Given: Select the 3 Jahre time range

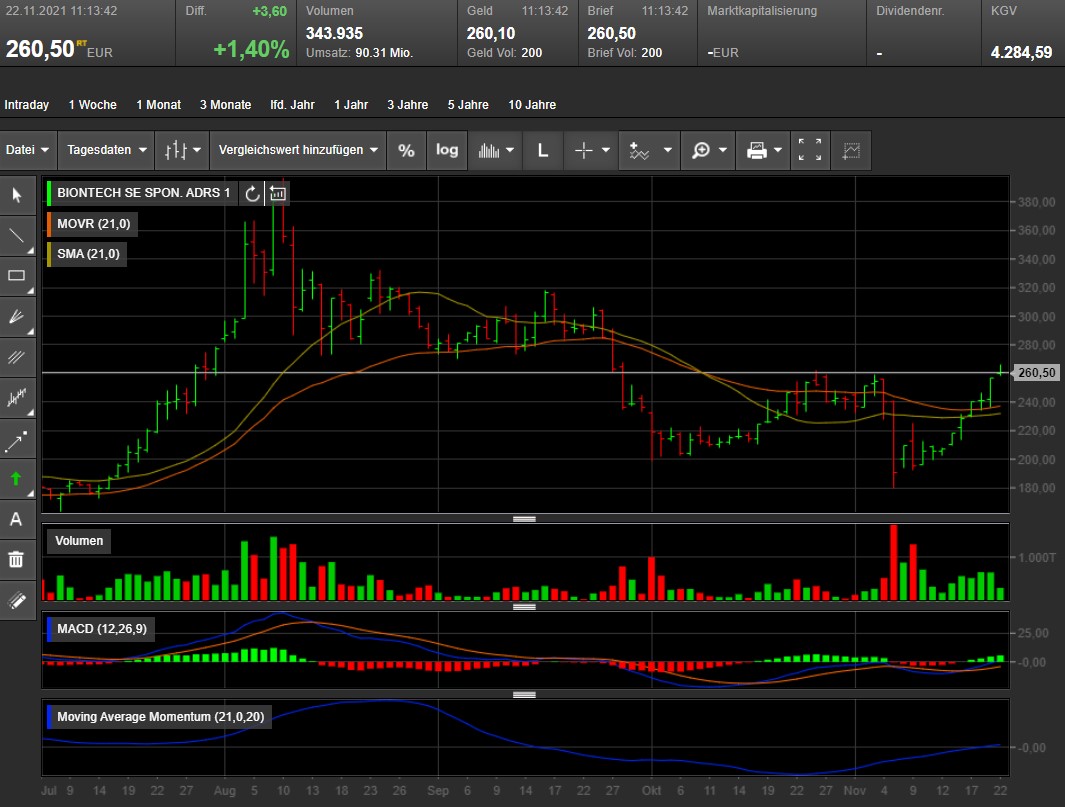Looking at the screenshot, I should (x=408, y=105).
